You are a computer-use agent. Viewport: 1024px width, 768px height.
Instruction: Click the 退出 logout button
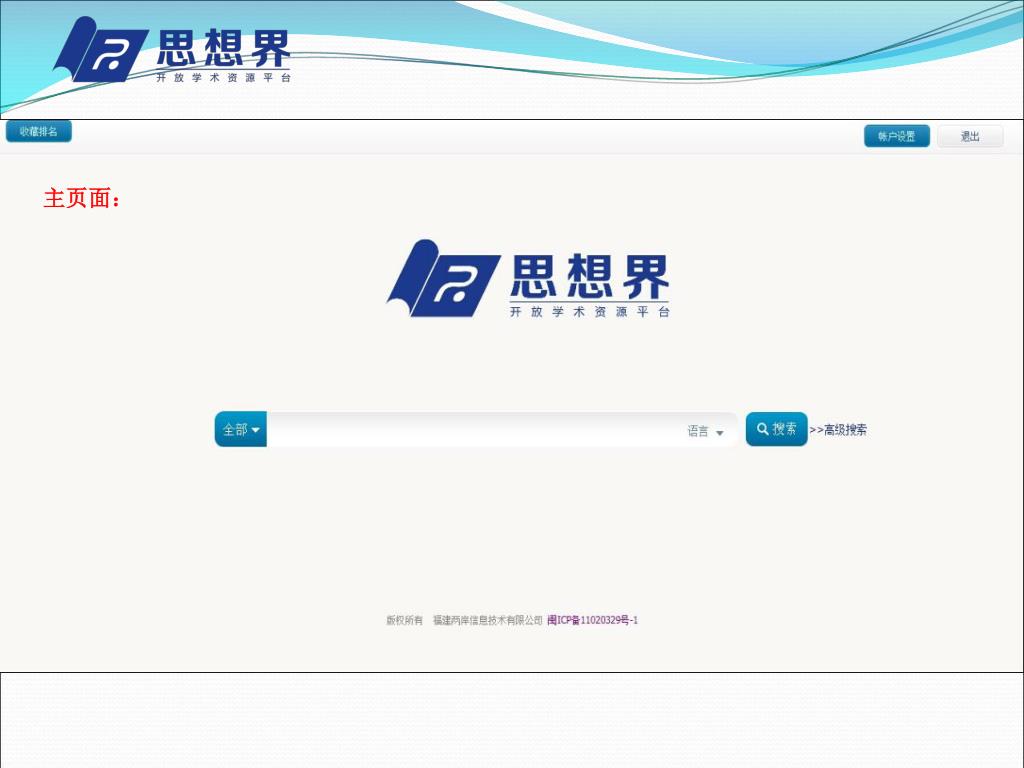970,136
